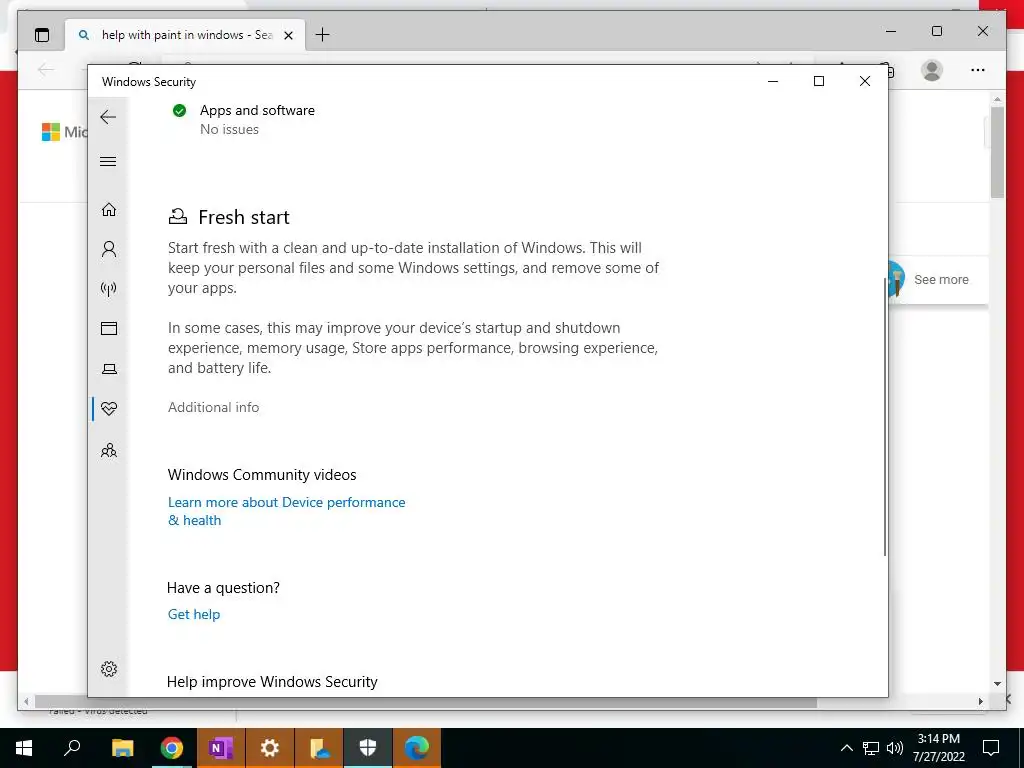Open a new tab in Edge
The image size is (1024, 768).
[x=323, y=35]
